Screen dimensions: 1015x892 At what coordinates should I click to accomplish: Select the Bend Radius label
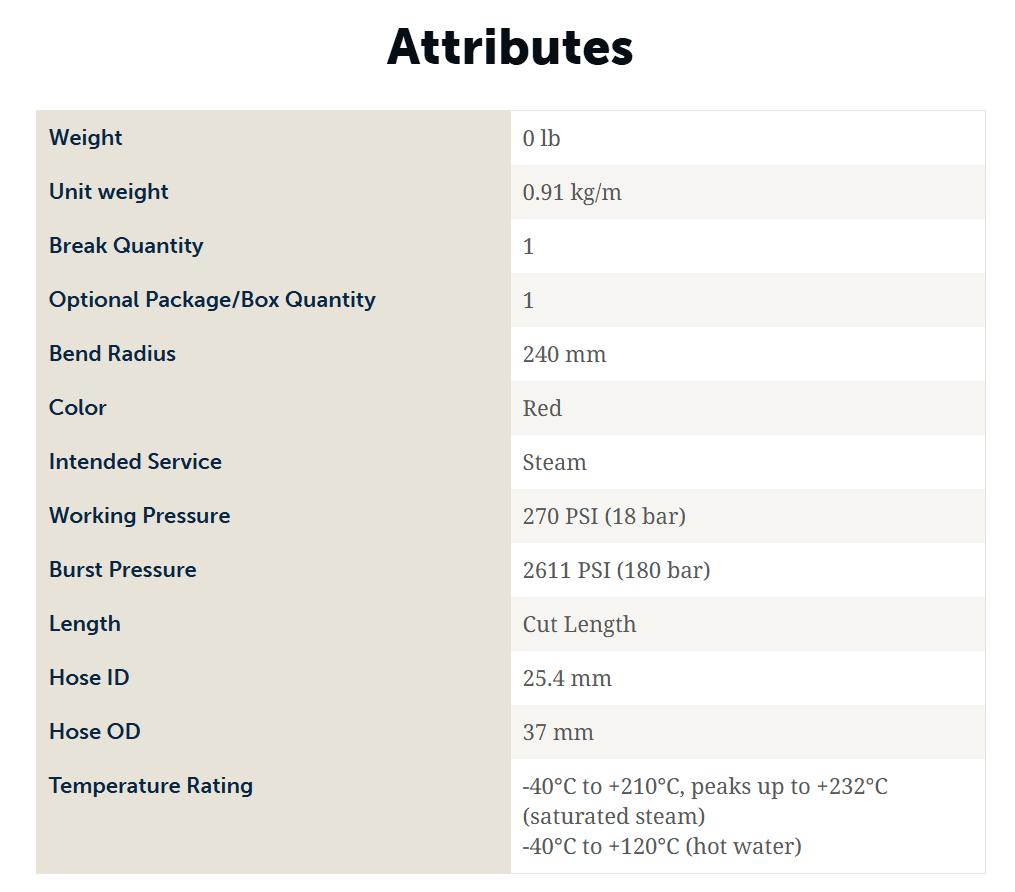pyautogui.click(x=113, y=353)
